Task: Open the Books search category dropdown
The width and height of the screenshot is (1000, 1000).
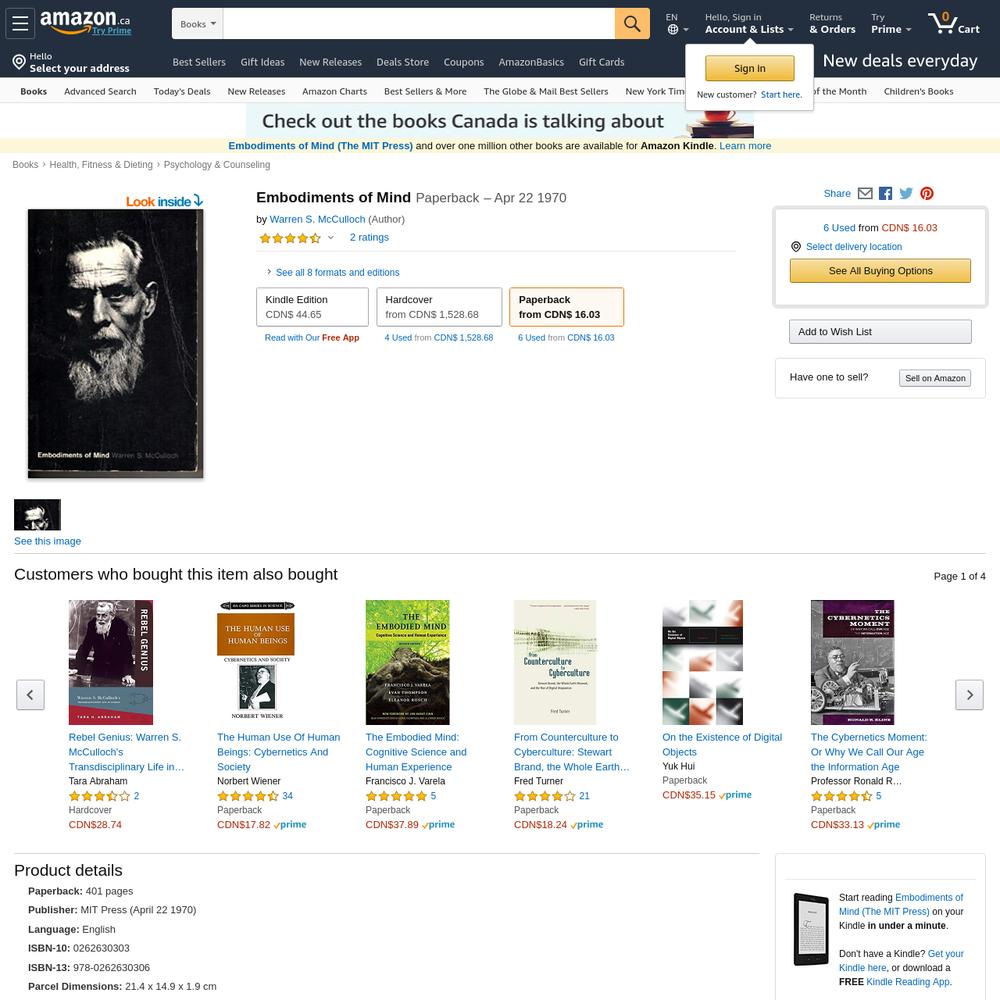Action: [198, 24]
